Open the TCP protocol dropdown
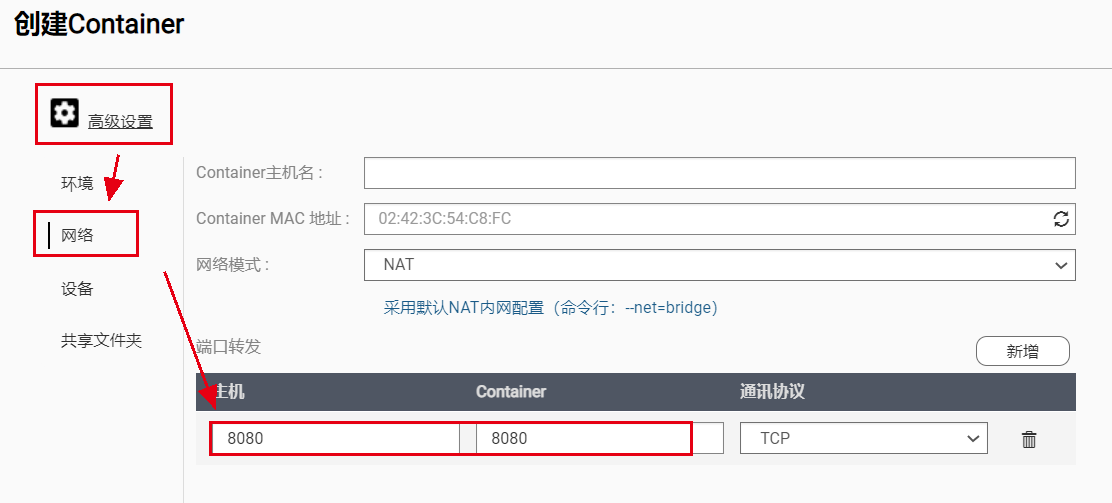This screenshot has width=1112, height=503. point(864,438)
